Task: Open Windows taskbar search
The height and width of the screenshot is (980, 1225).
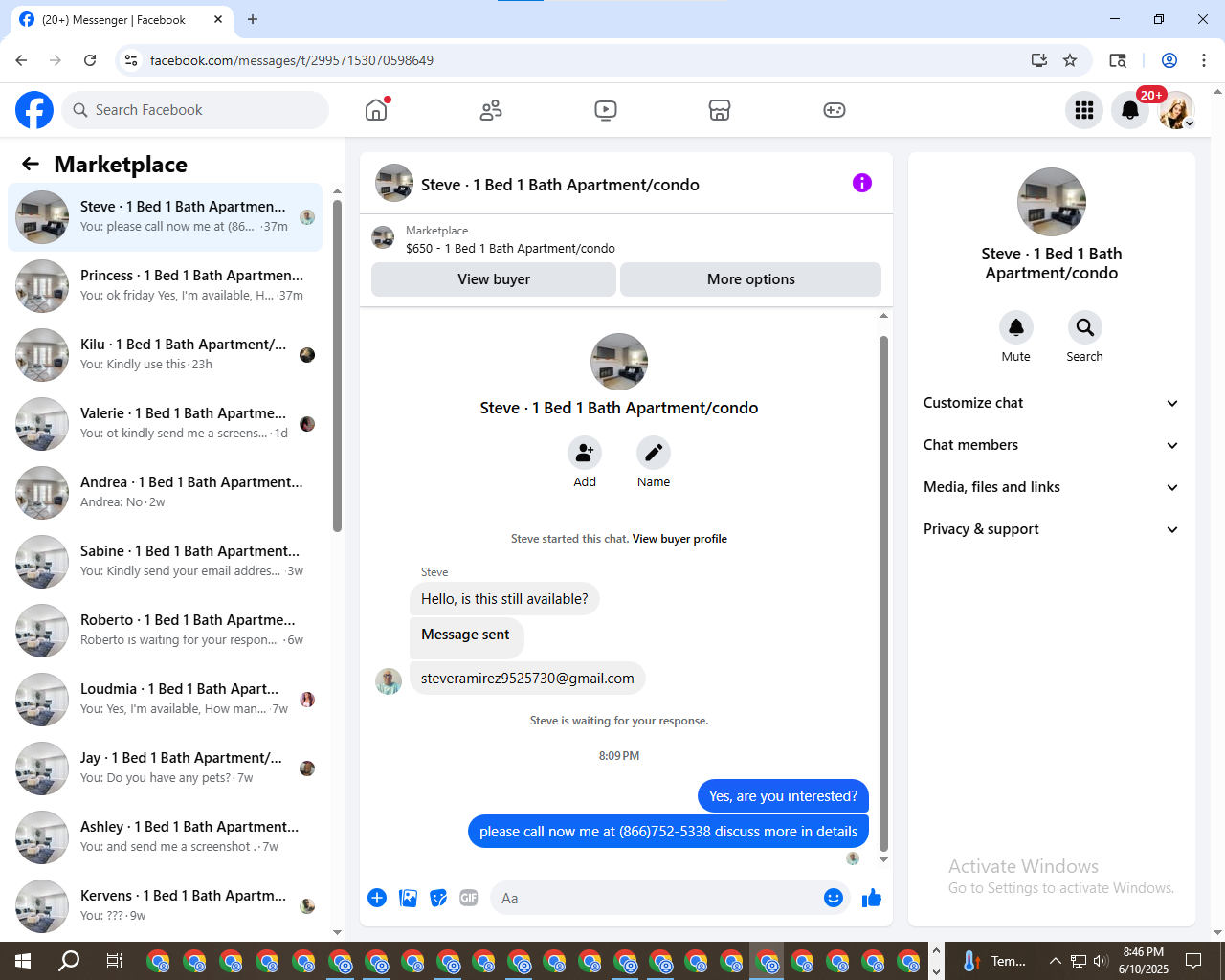Action: coord(69,961)
